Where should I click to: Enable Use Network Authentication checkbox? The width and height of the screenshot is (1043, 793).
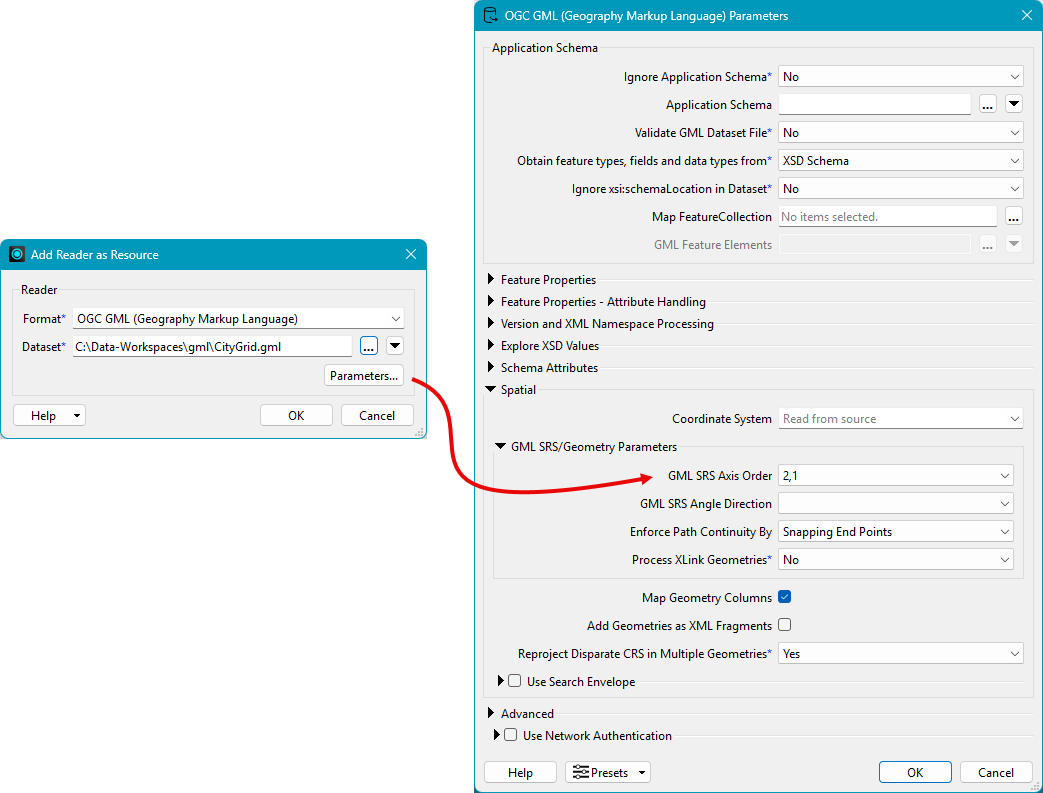[x=511, y=735]
